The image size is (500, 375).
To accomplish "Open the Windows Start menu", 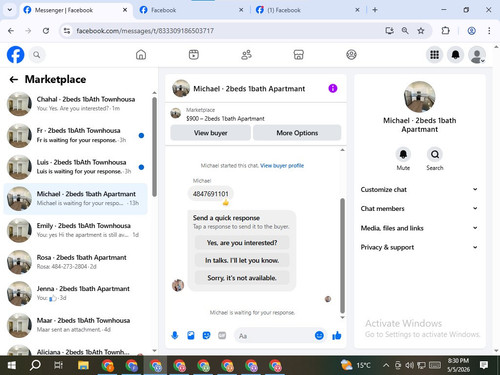I will (11, 365).
